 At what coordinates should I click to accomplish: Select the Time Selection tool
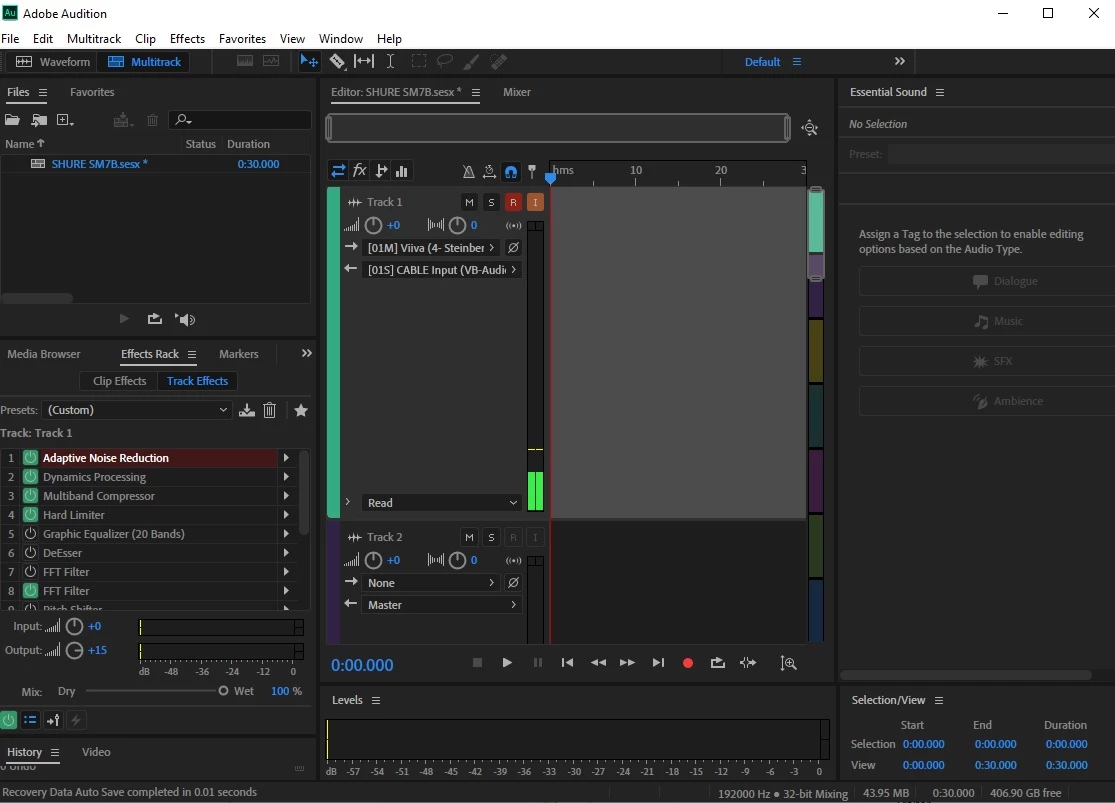390,61
